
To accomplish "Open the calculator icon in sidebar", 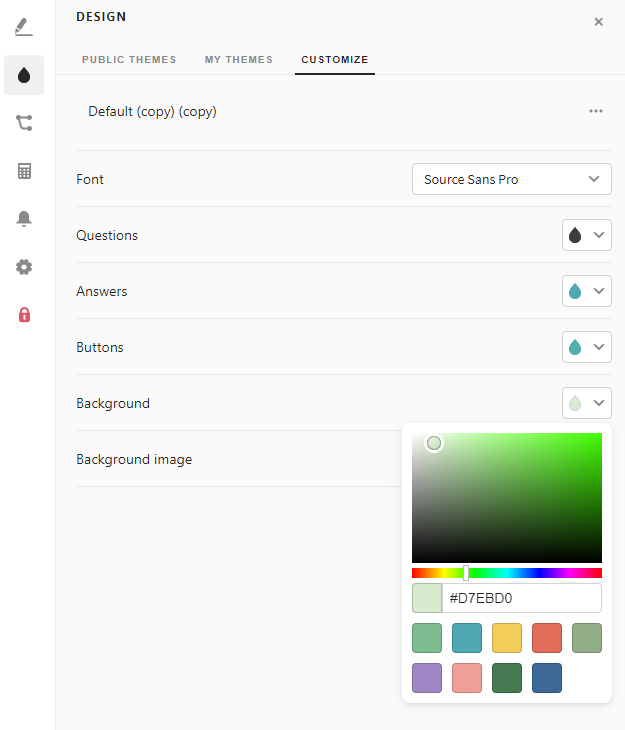I will 24,171.
